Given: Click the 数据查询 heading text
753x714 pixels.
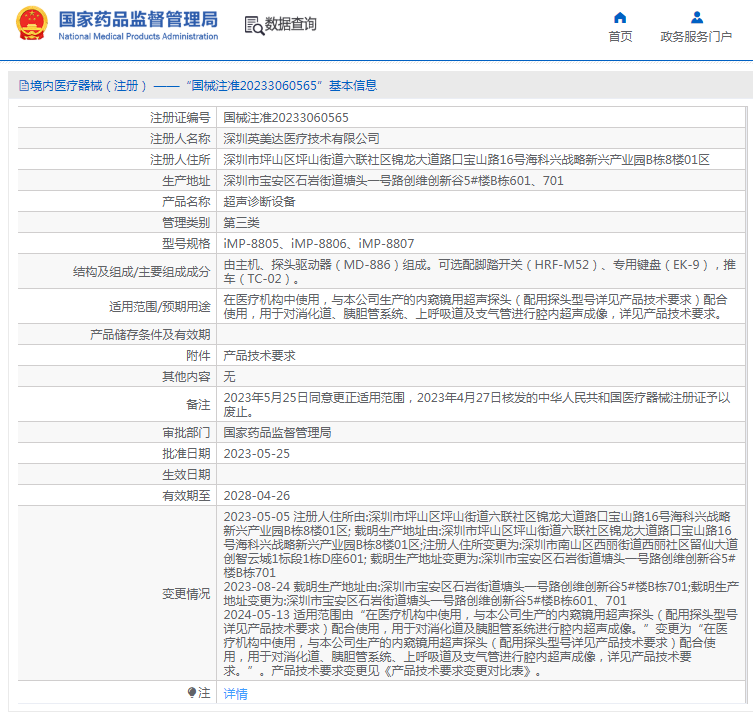Looking at the screenshot, I should pyautogui.click(x=290, y=25).
